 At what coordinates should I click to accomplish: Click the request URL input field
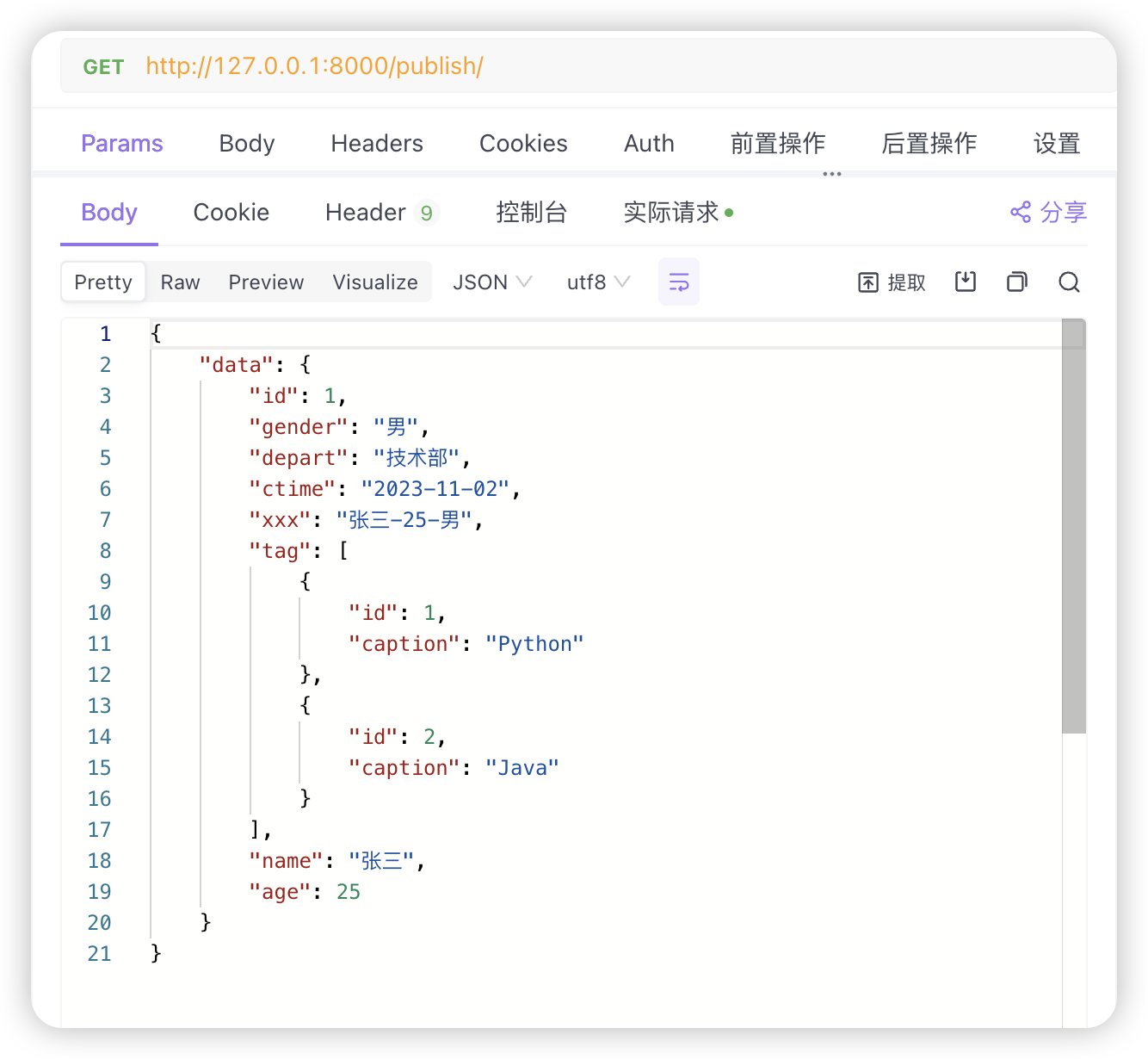(602, 66)
